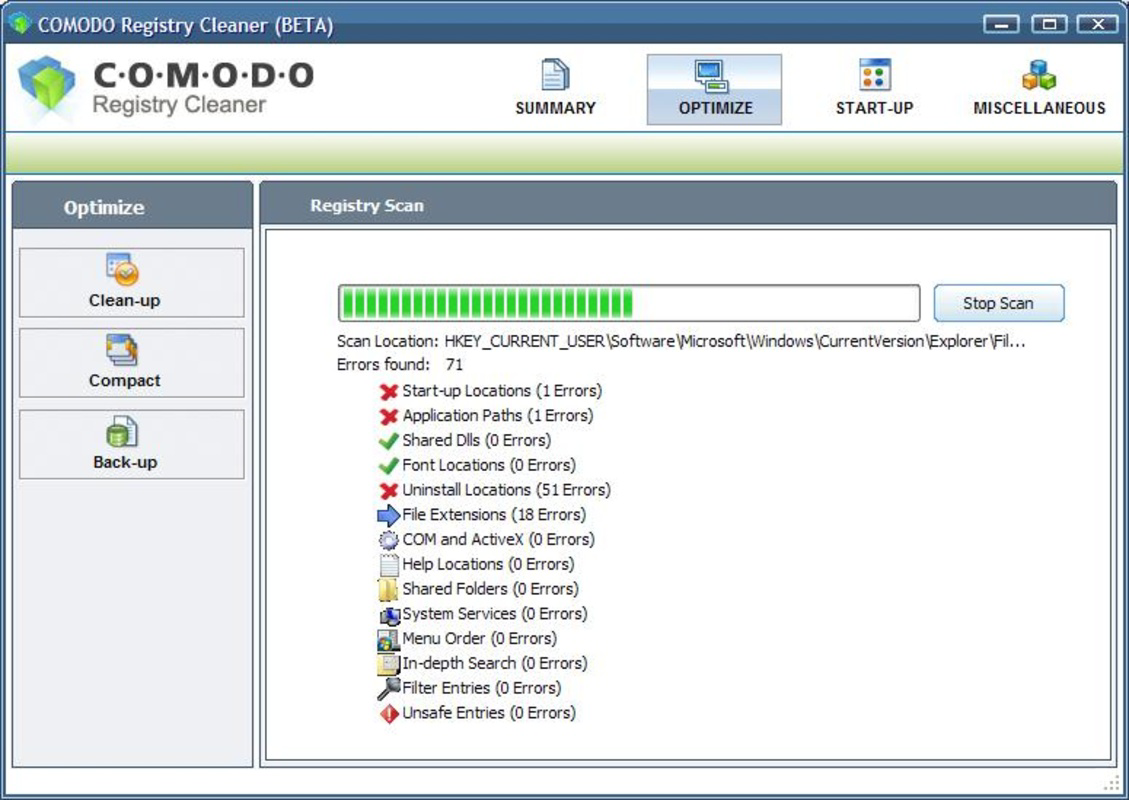Select 'Start-up Locations (1 Errors)' text
1129x800 pixels.
[x=502, y=391]
